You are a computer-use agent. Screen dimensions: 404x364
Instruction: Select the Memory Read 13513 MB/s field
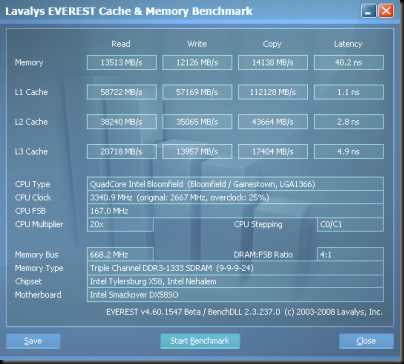122,62
